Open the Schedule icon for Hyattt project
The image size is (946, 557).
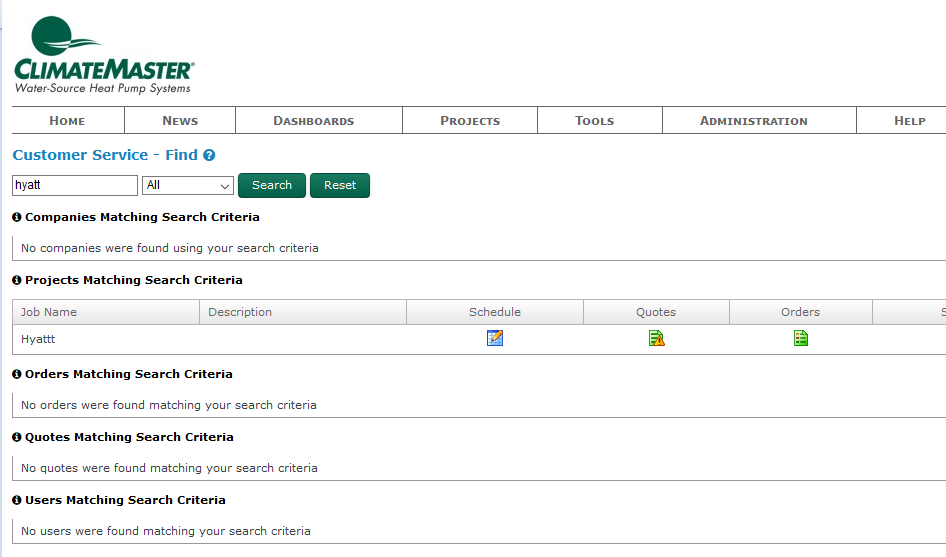[495, 338]
